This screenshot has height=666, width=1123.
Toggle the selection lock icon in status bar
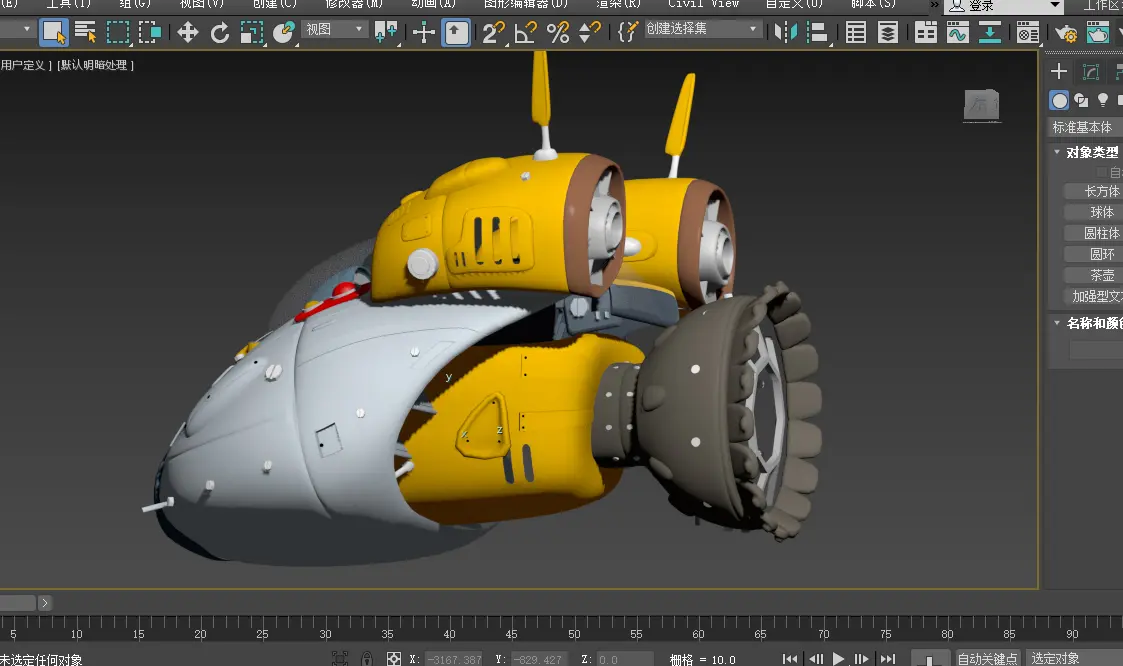coord(367,659)
